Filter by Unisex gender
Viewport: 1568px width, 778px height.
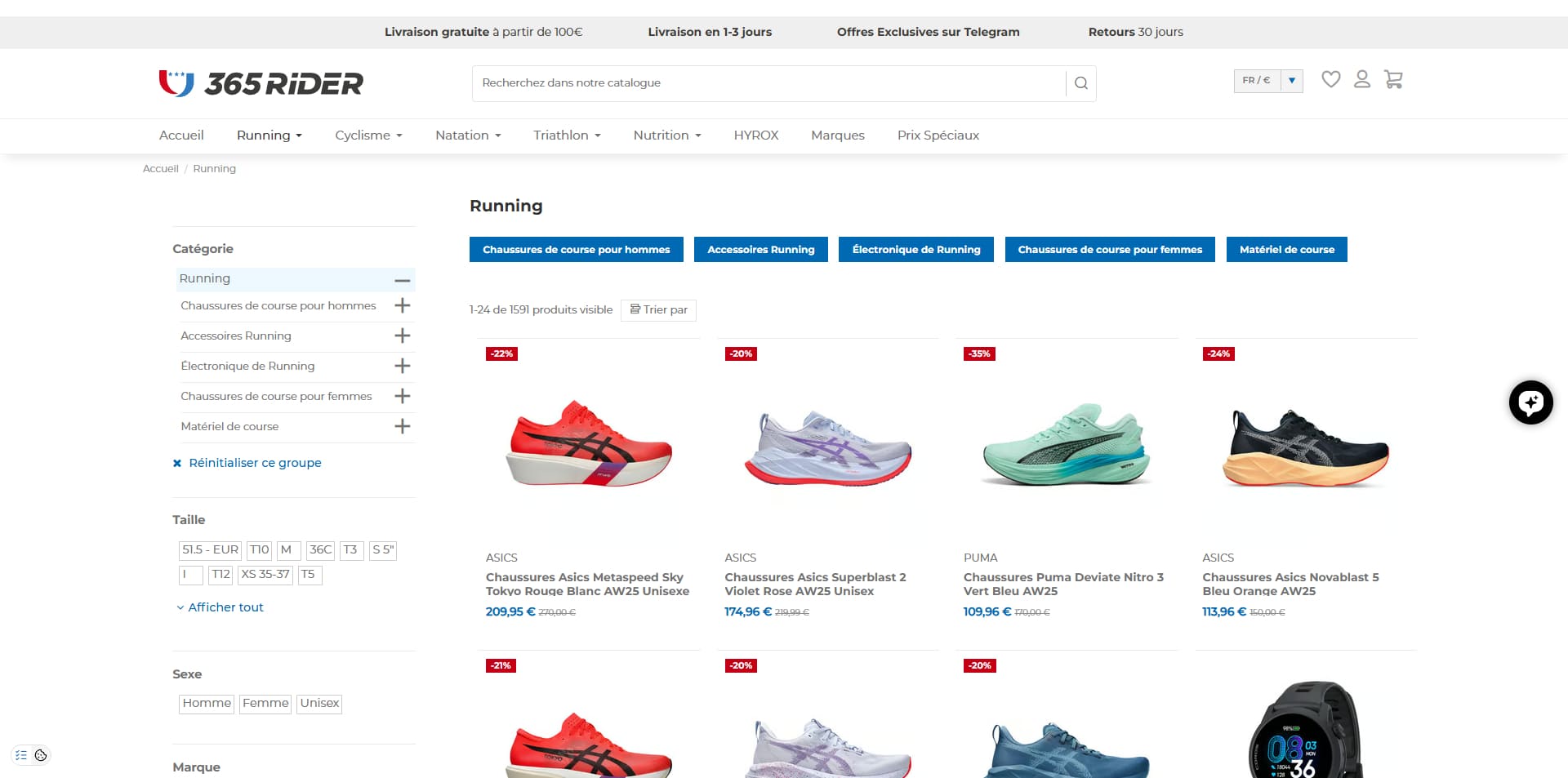tap(319, 704)
